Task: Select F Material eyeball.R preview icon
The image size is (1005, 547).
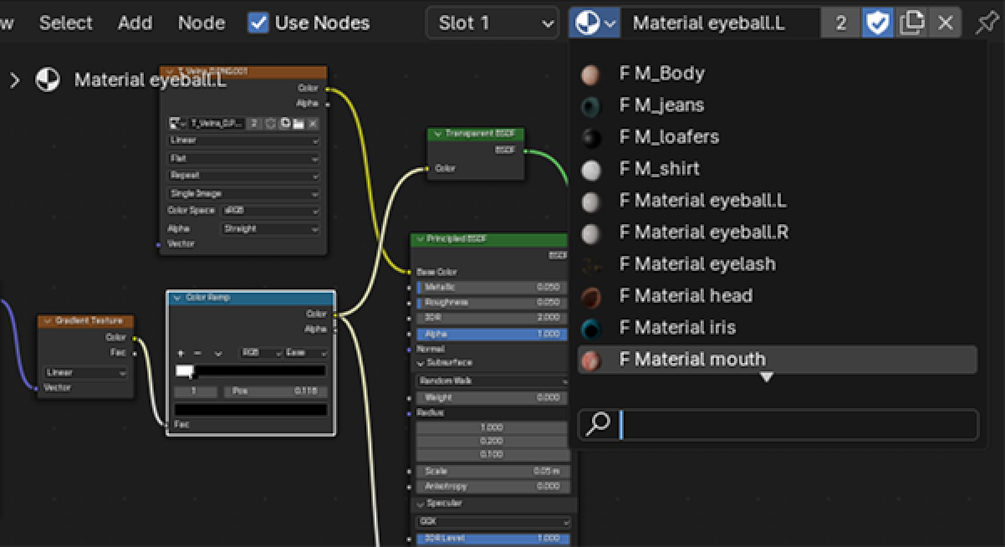Action: [x=590, y=233]
